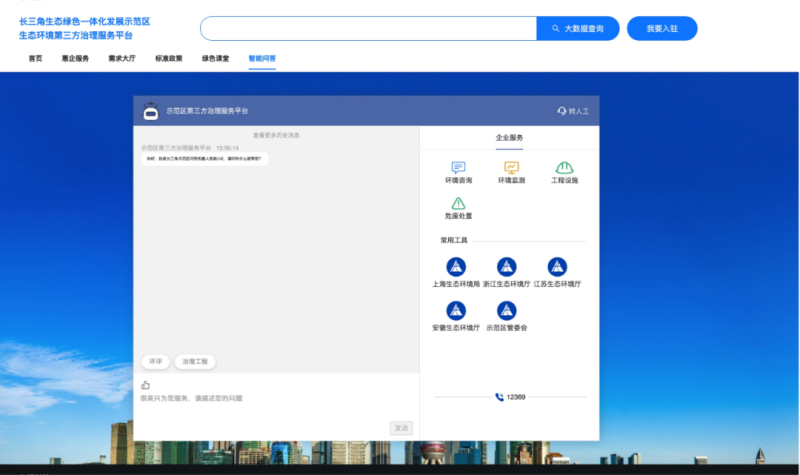Click the 我要入驻 button
800x475 pixels.
point(661,29)
